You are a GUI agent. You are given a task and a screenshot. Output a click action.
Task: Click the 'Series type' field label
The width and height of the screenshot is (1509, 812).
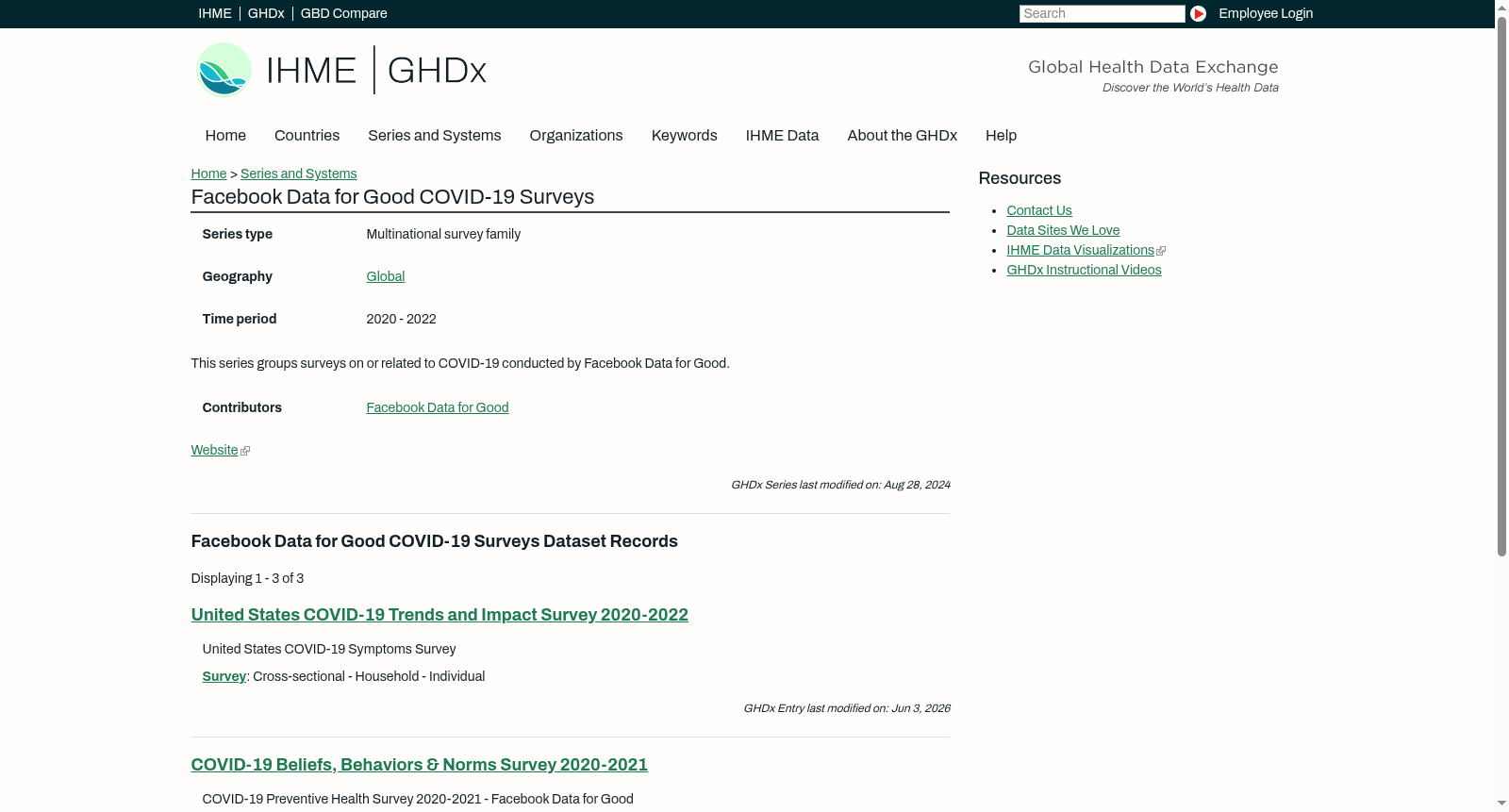click(237, 234)
